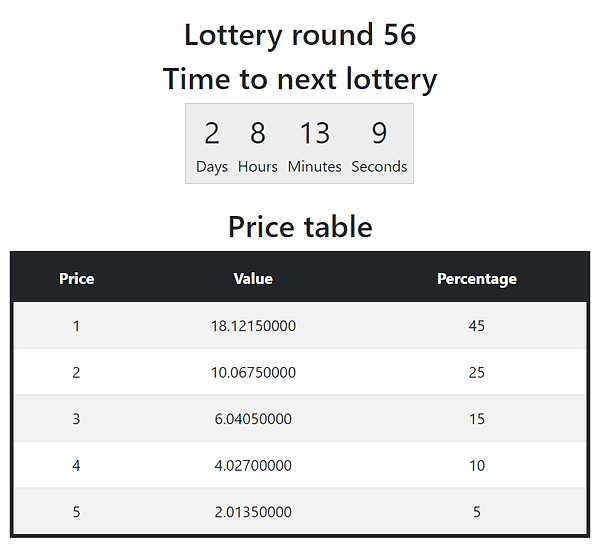The image size is (600, 547).
Task: Click the Lottery round 56 heading
Action: (x=300, y=35)
